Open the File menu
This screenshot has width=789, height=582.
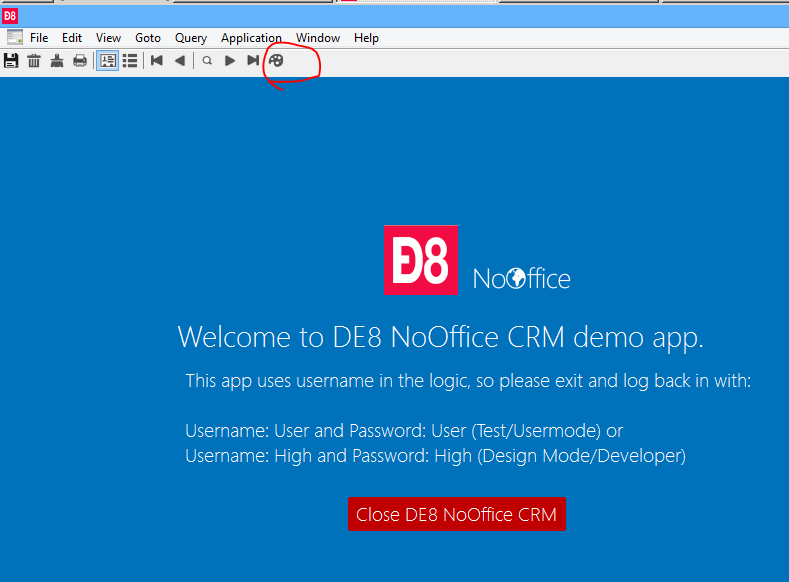point(39,38)
